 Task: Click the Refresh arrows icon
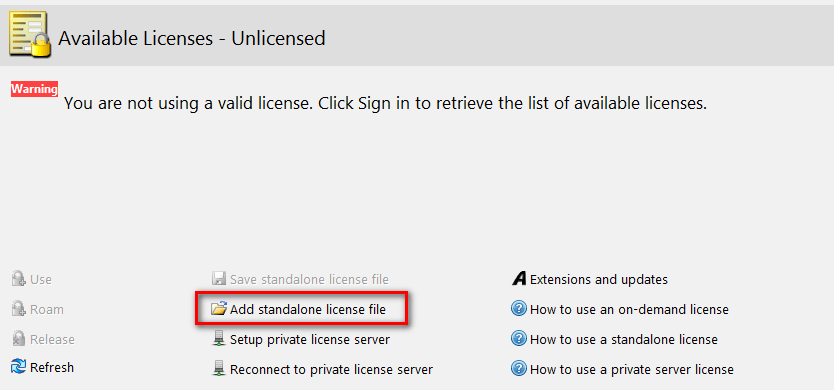[x=19, y=367]
